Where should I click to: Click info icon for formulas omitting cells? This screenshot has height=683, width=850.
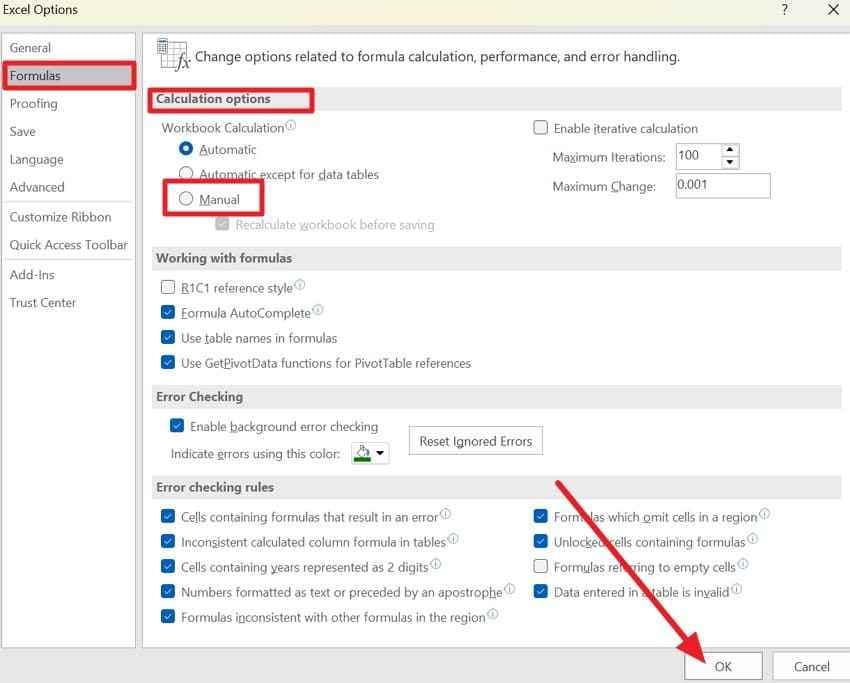click(x=764, y=513)
